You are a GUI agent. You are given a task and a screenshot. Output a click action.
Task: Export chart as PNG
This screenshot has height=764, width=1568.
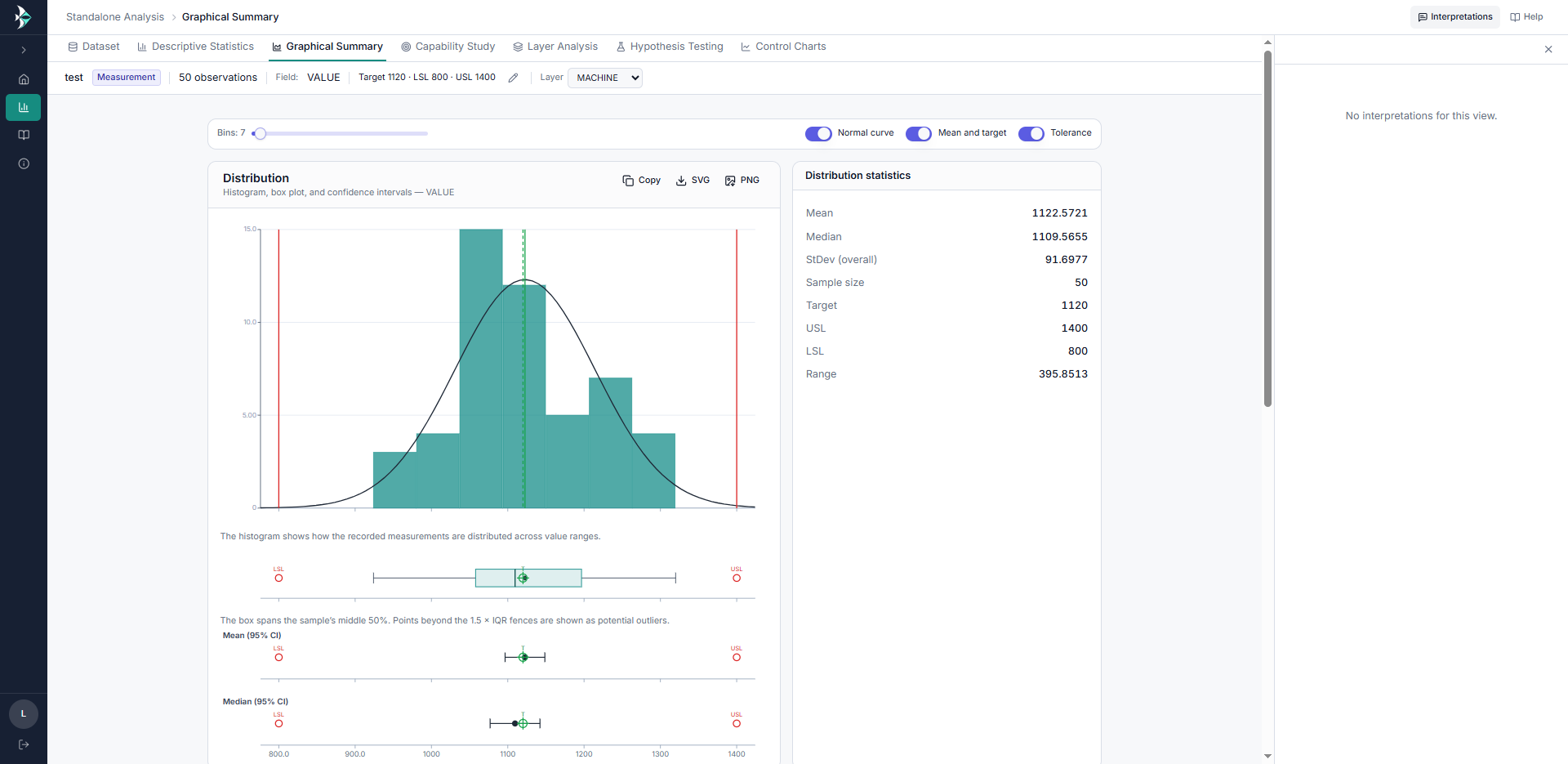742,181
